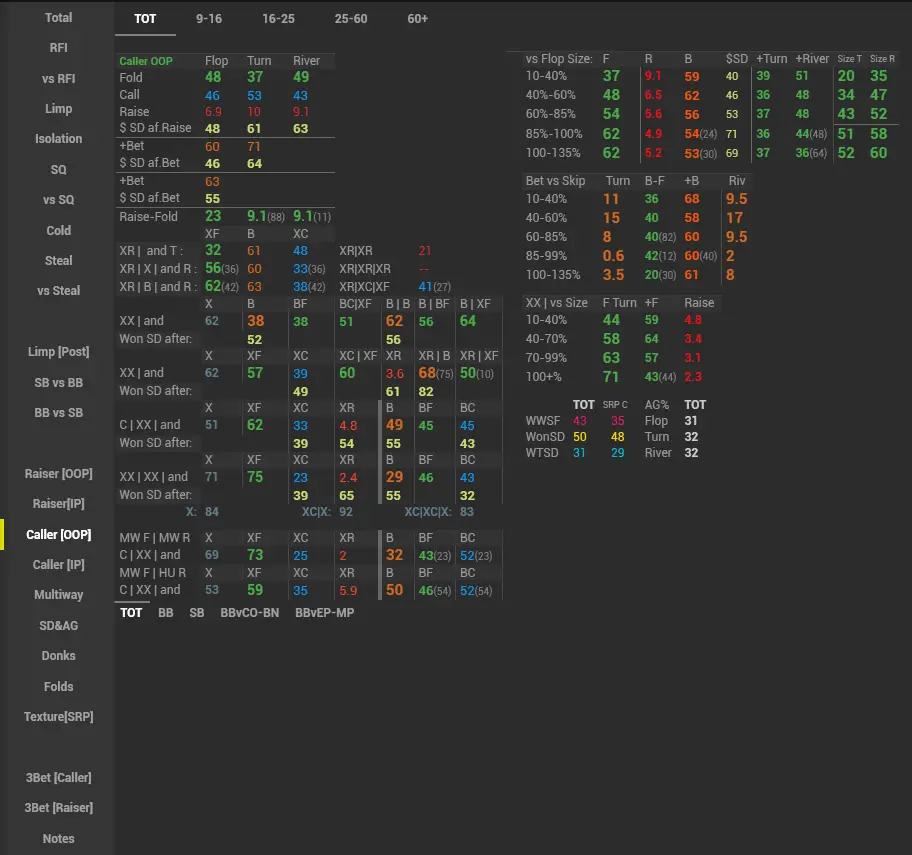
Task: Select the BBvCO-BN position filter at bottom
Action: [x=249, y=613]
